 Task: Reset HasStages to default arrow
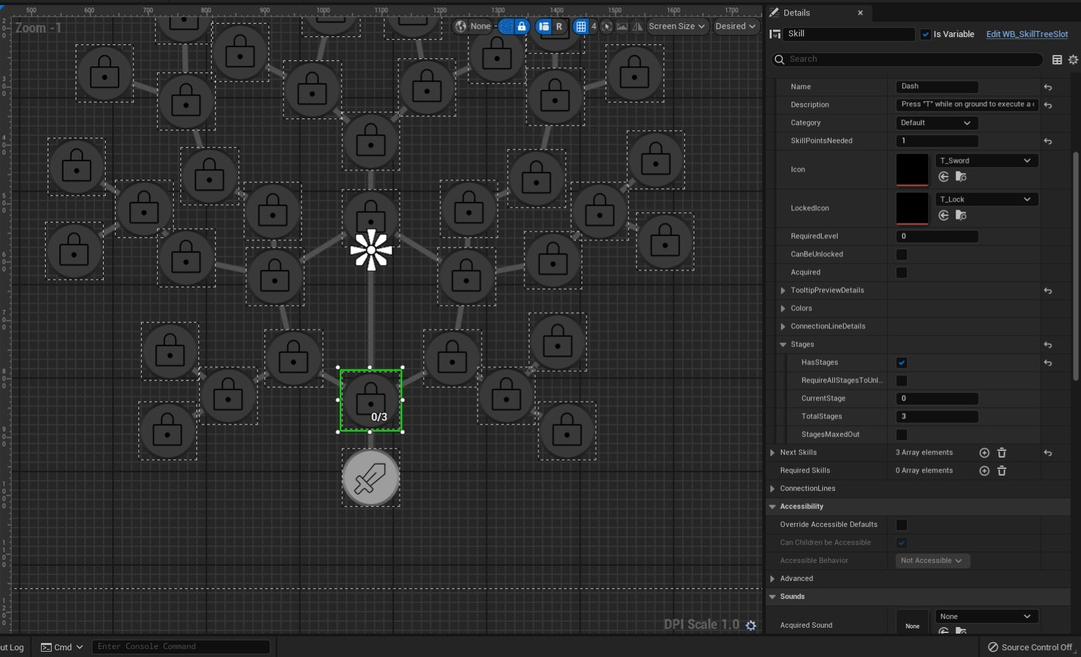(x=1048, y=363)
